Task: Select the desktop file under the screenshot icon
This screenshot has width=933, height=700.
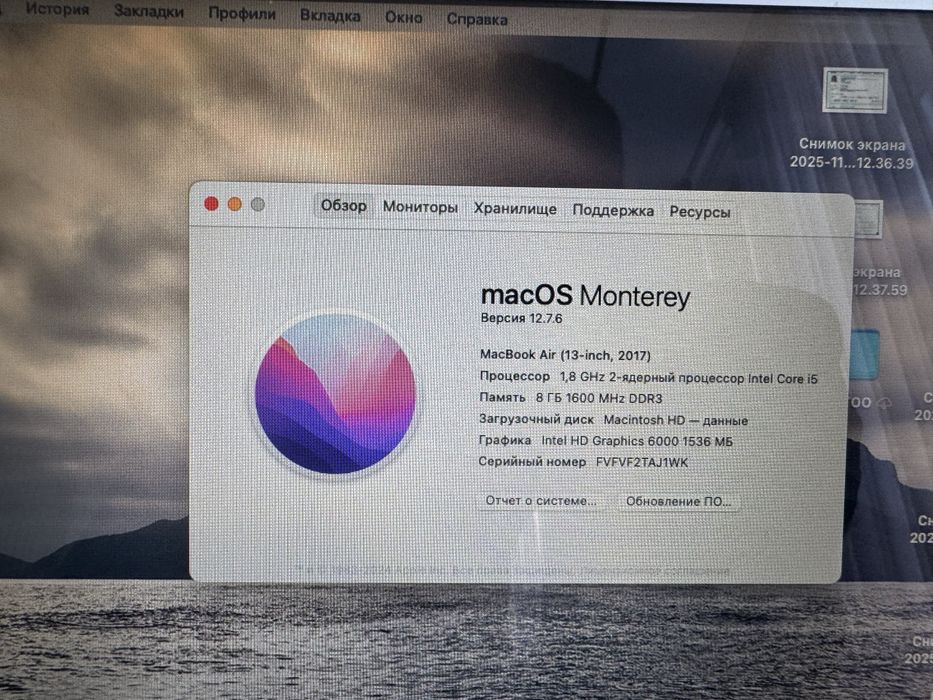Action: coord(868,219)
